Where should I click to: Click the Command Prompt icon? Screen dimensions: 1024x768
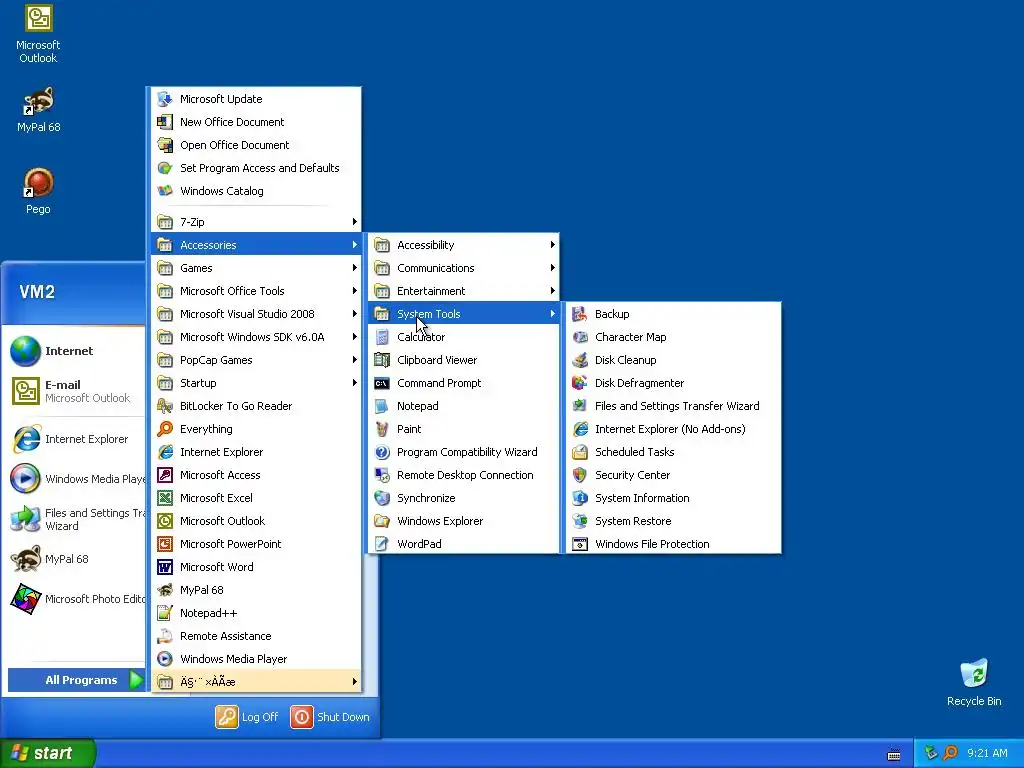[381, 383]
